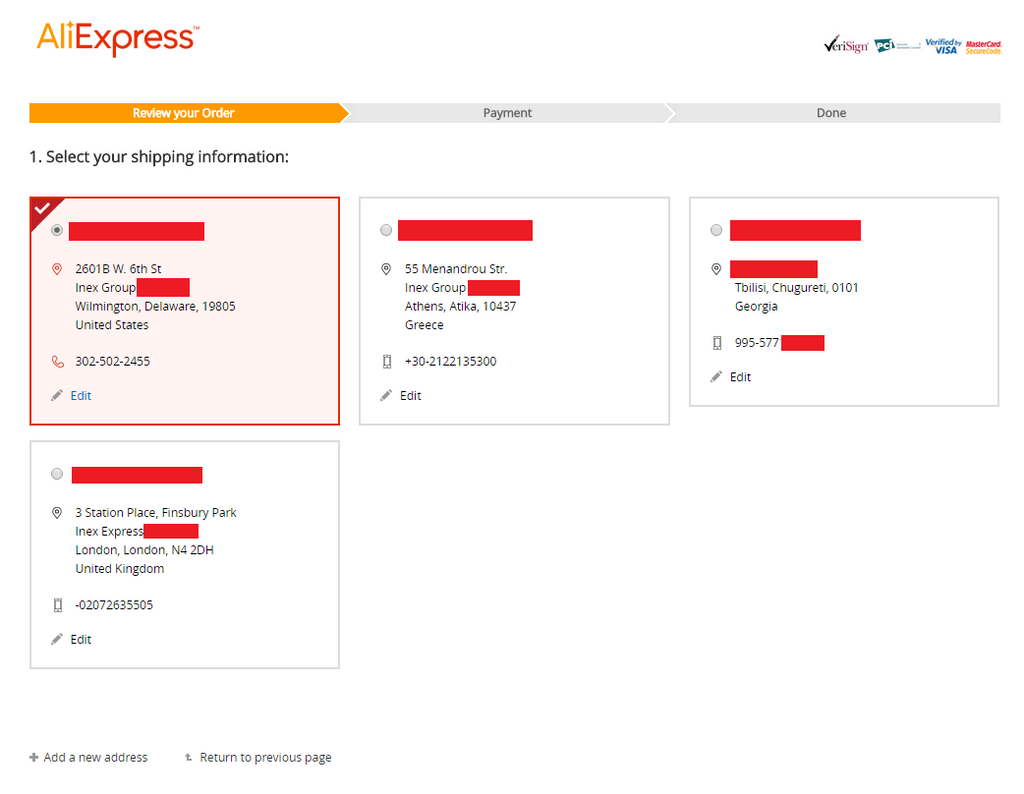Edit the Wilmington, Delaware address
The width and height of the screenshot is (1024, 794).
click(x=81, y=396)
